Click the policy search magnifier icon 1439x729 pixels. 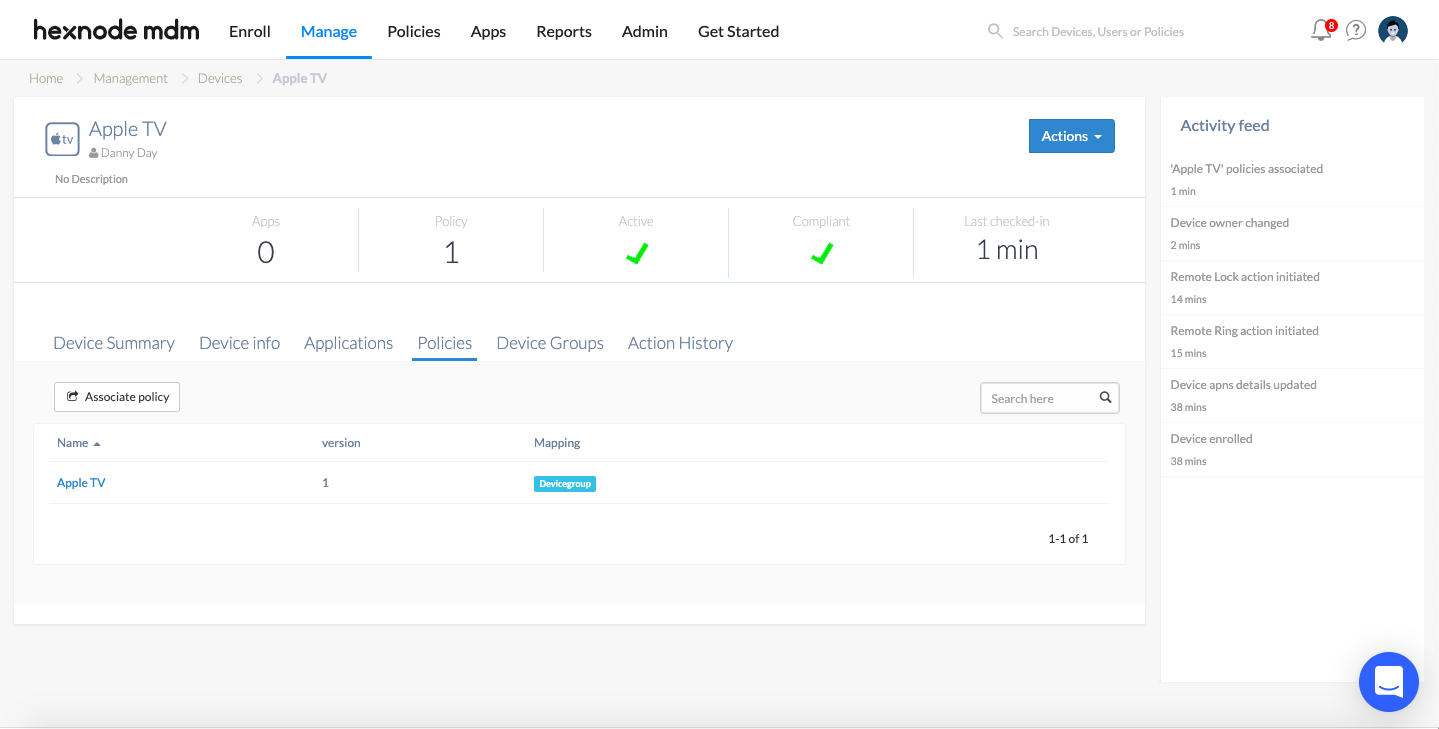[1106, 398]
